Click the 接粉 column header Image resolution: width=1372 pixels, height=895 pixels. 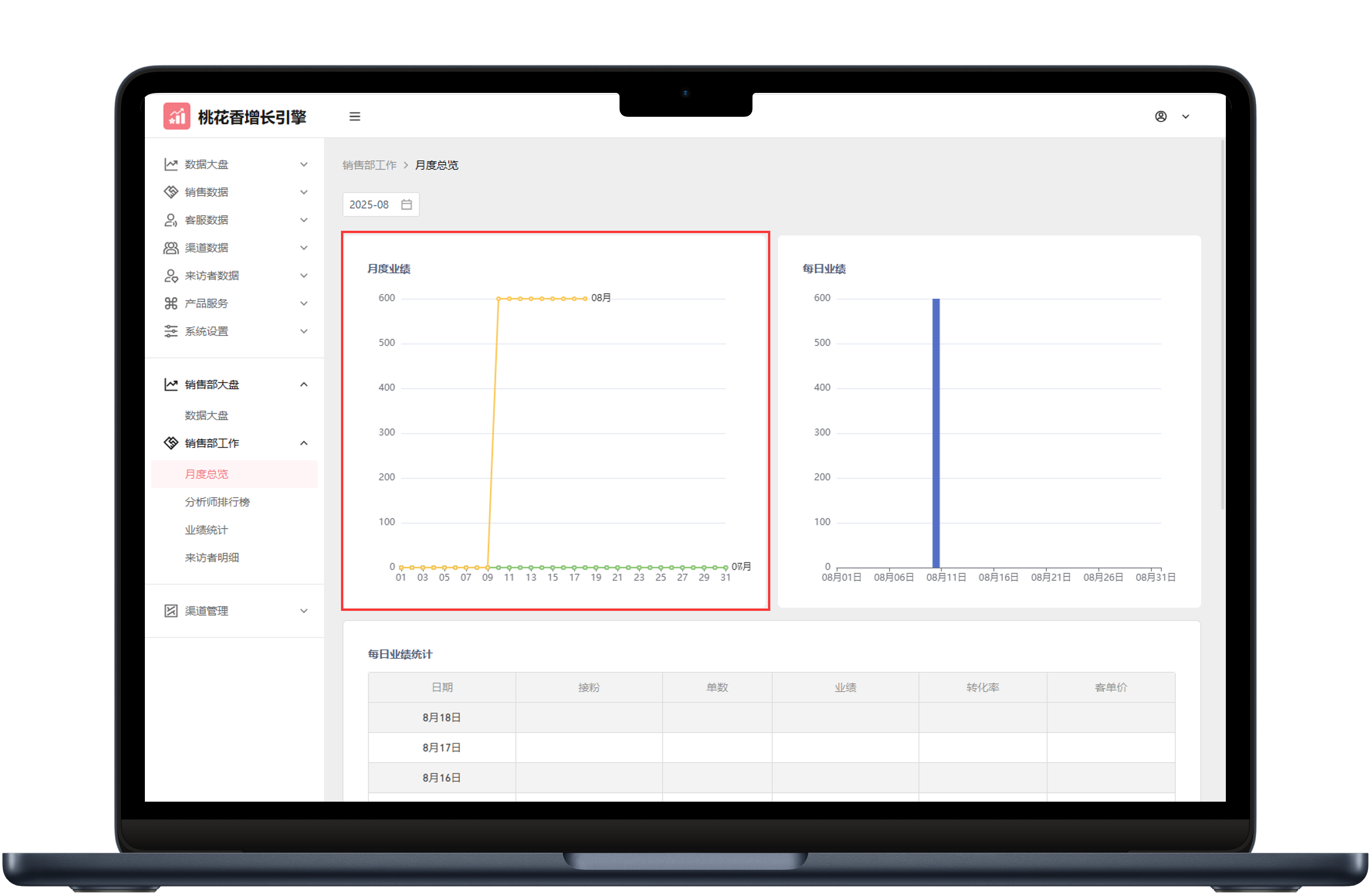588,687
